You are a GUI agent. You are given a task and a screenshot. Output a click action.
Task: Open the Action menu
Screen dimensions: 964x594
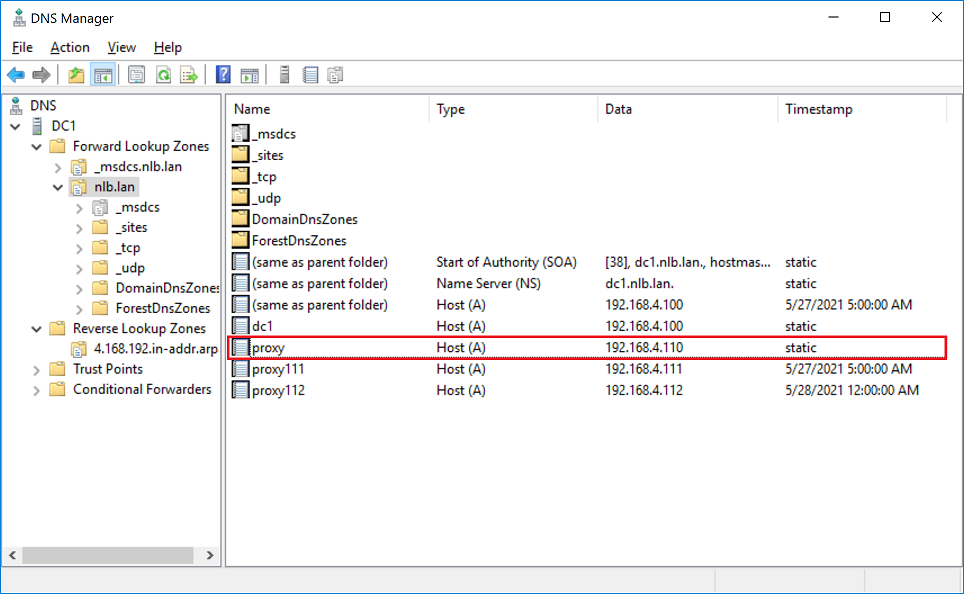69,47
